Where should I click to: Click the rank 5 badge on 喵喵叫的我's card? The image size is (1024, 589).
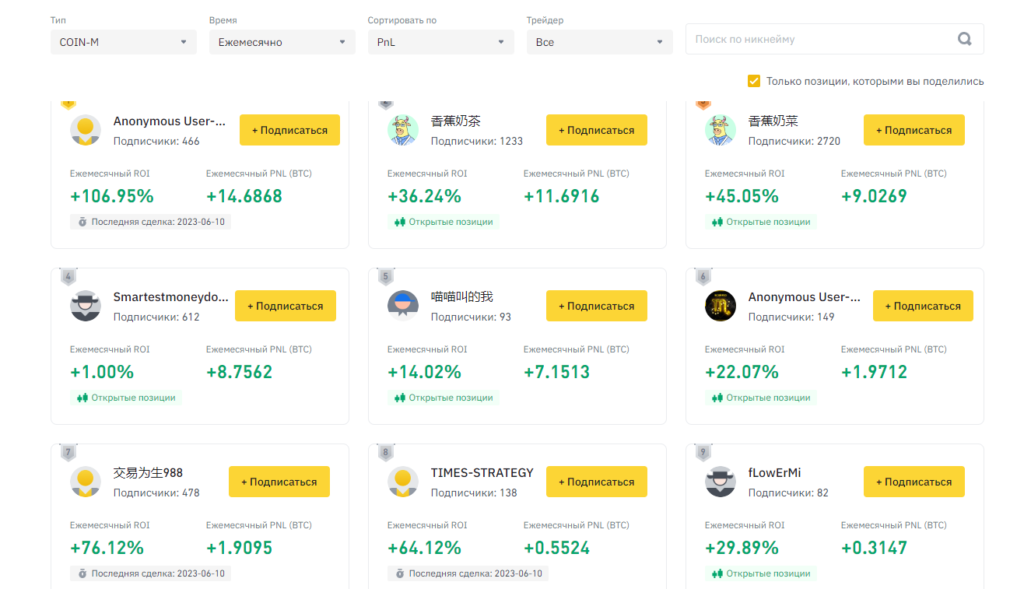385,277
